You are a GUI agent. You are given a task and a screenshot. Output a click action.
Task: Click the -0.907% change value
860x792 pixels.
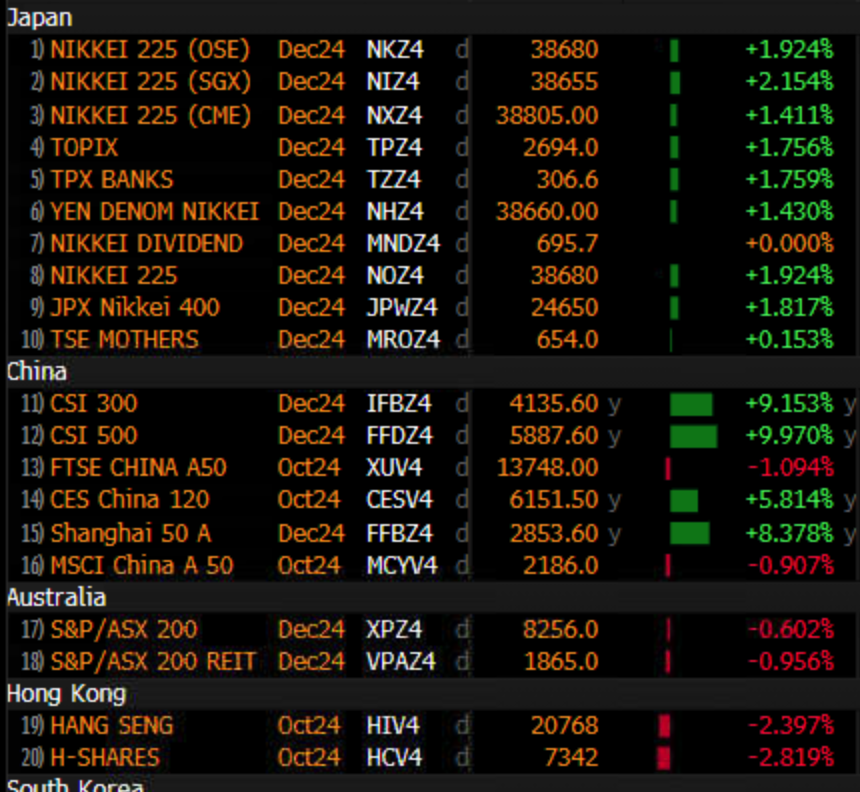791,565
